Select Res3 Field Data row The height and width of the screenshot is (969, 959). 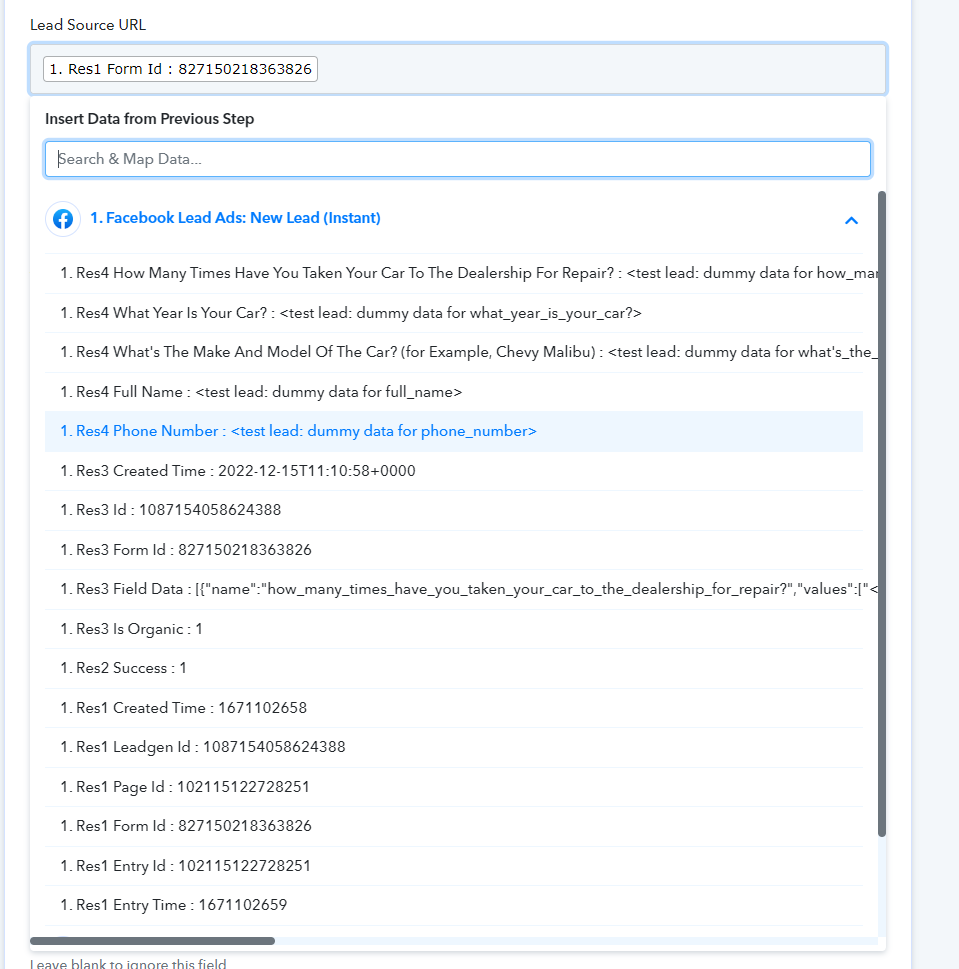454,589
